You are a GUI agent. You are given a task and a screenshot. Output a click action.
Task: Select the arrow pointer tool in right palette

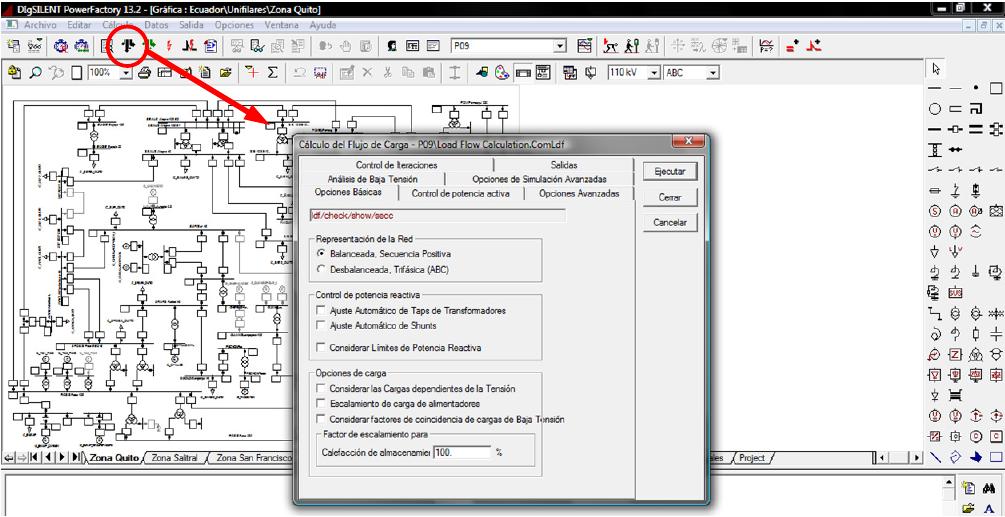tap(936, 69)
